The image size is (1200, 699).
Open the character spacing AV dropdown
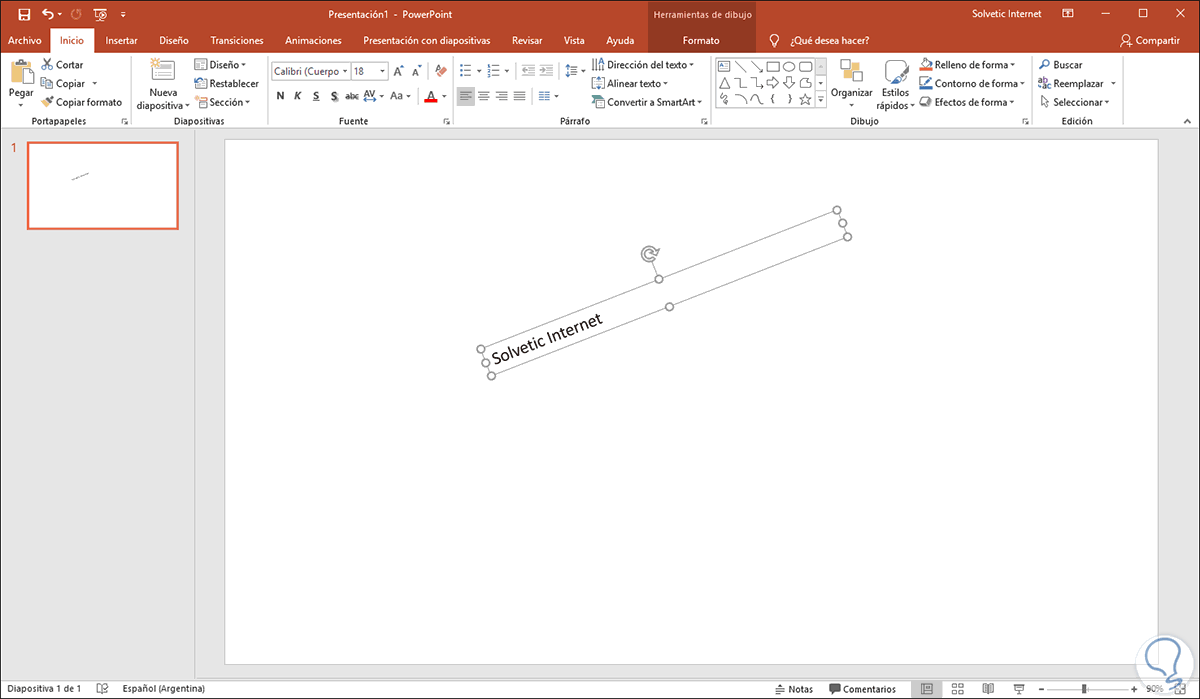[x=373, y=96]
